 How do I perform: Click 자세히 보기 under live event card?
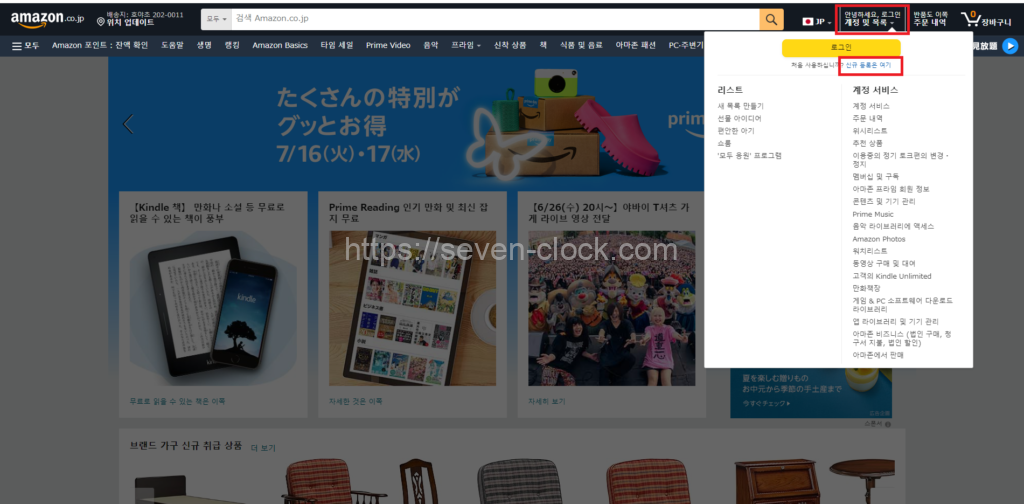547,402
